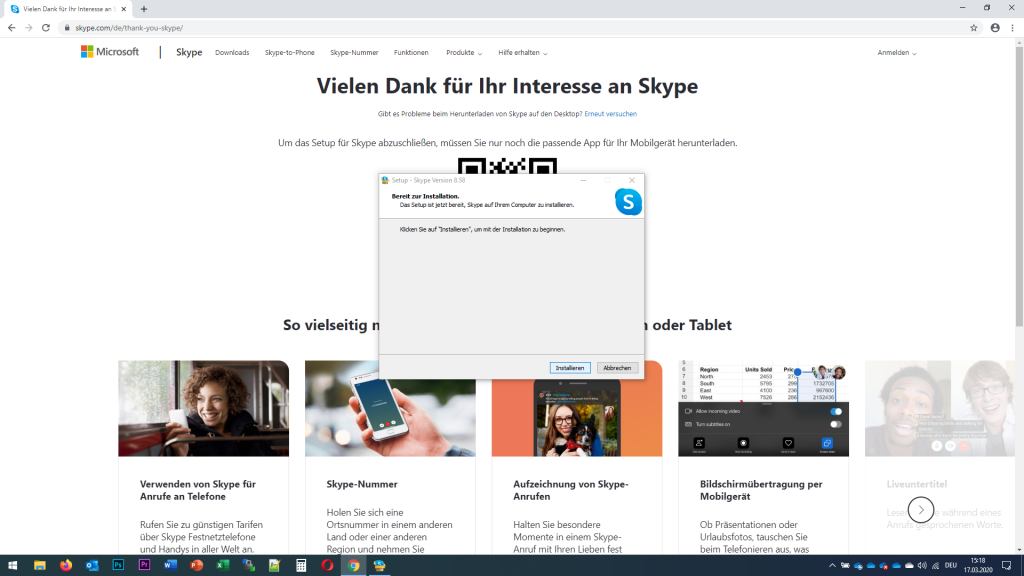
Task: Open the Skype-to-Phone navigation item
Action: tap(289, 53)
